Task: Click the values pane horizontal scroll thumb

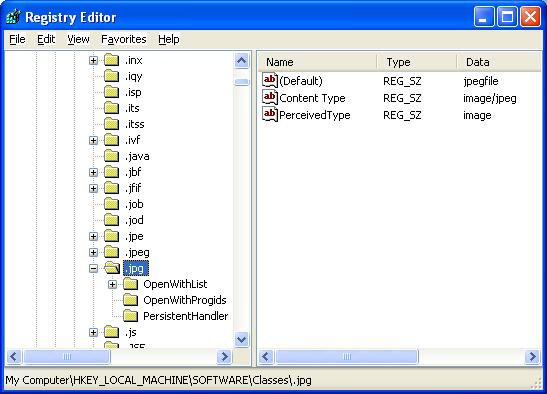Action: pyautogui.click(x=347, y=356)
